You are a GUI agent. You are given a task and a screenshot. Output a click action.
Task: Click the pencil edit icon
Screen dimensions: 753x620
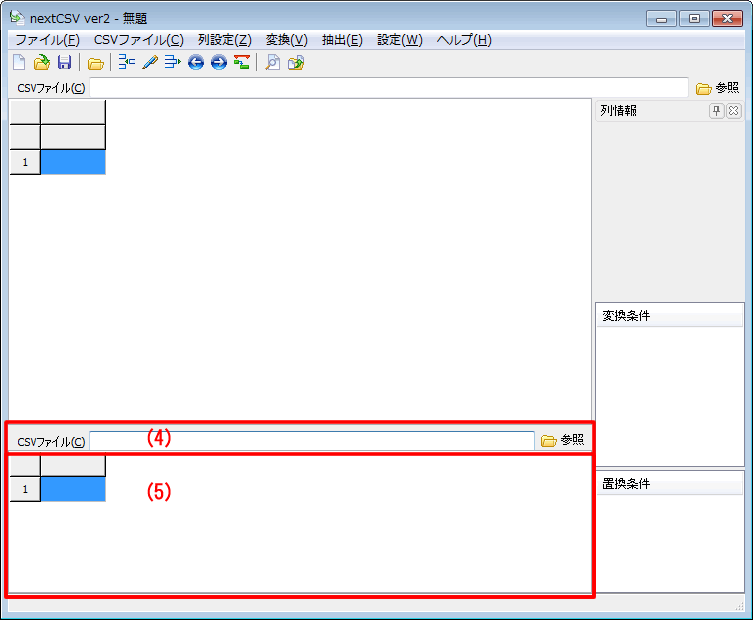pyautogui.click(x=149, y=63)
